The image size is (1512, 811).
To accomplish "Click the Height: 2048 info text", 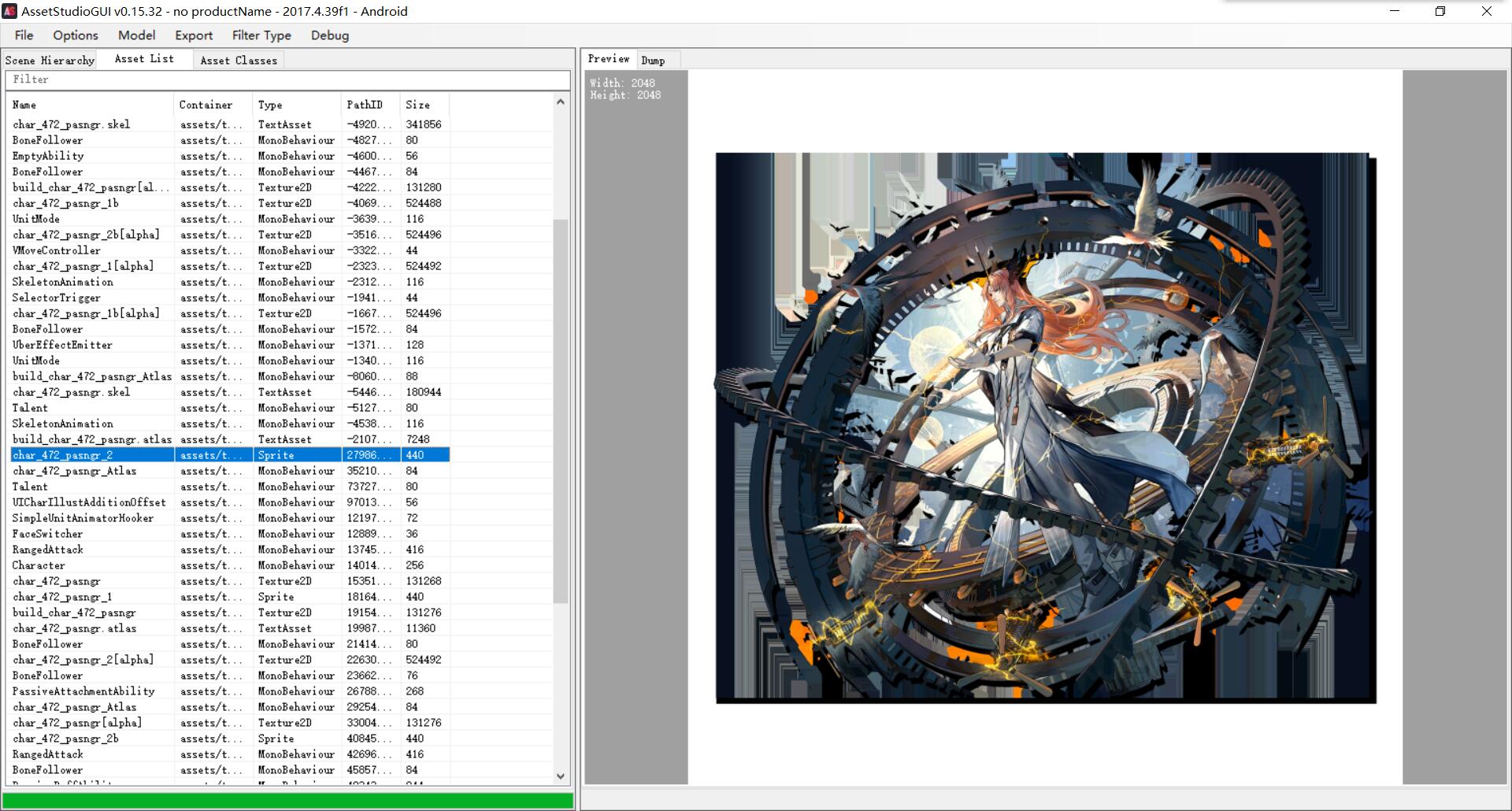I will tap(625, 95).
